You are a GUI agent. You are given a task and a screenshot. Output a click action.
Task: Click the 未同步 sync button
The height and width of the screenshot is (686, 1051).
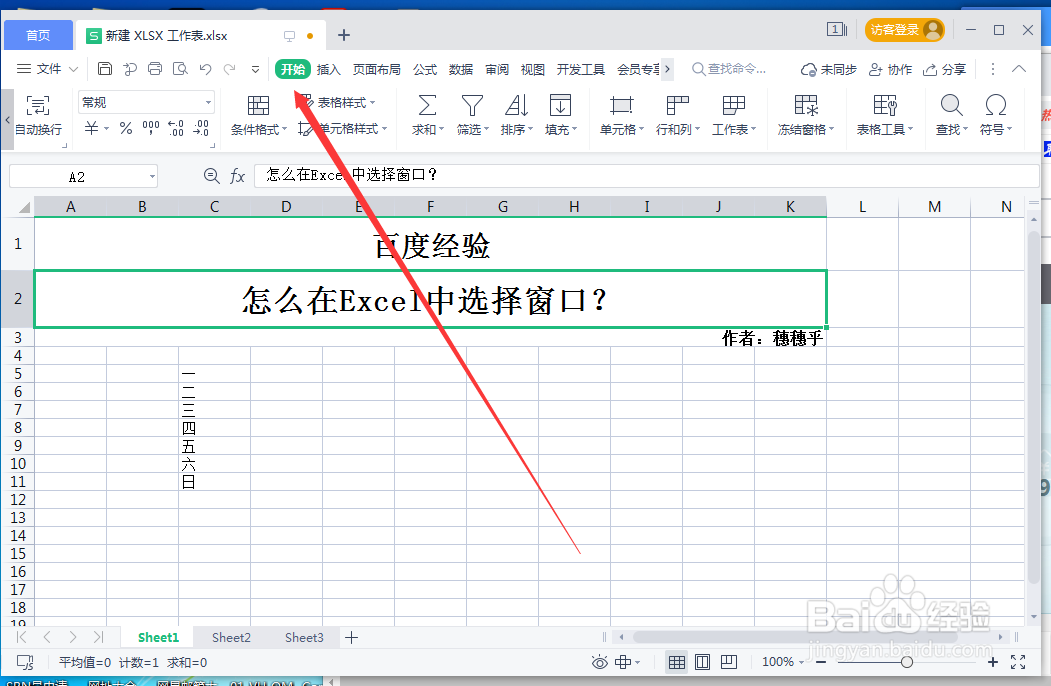pyautogui.click(x=828, y=69)
